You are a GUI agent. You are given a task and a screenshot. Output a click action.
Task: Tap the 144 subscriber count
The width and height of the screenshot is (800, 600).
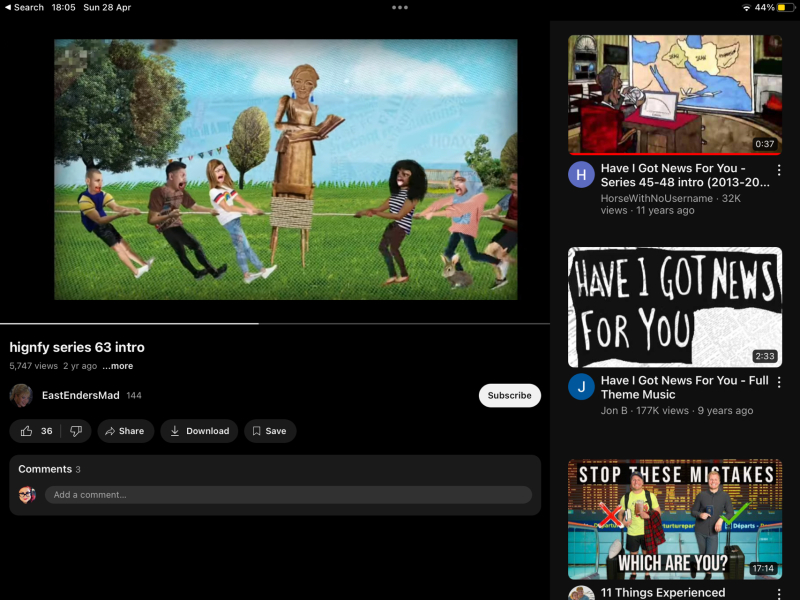pos(134,395)
